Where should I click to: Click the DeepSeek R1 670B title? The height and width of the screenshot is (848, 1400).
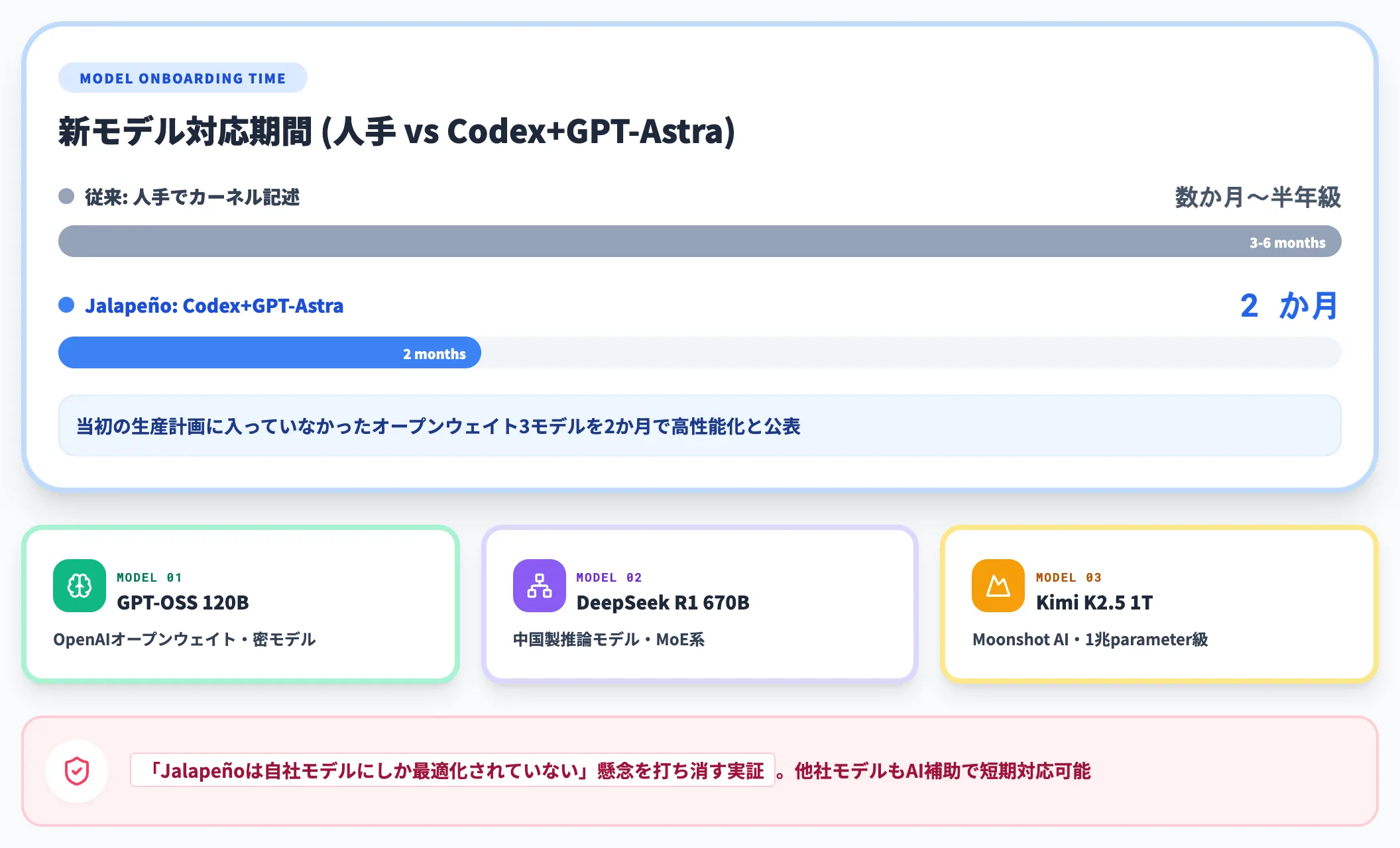coord(663,602)
